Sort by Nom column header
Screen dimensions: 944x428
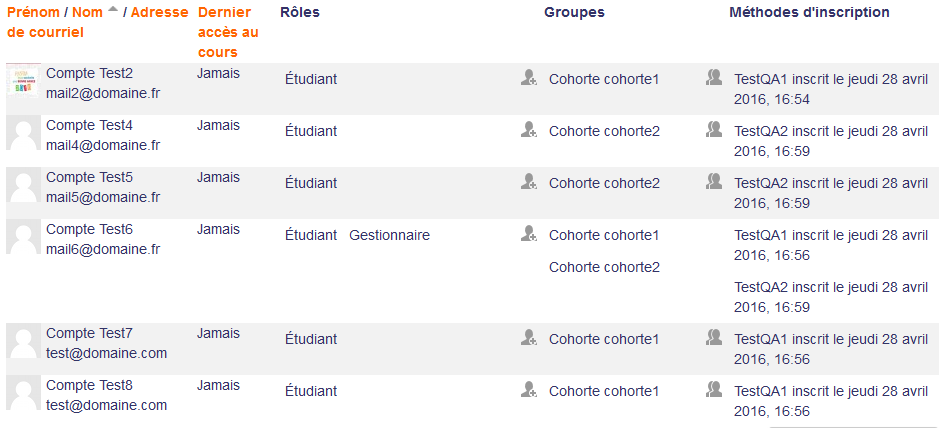[x=88, y=12]
